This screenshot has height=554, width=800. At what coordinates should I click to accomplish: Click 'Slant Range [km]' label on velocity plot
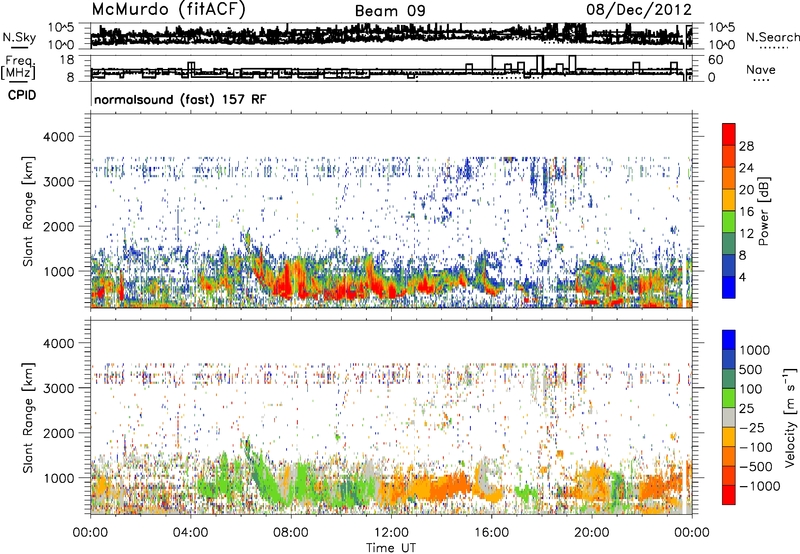point(28,417)
